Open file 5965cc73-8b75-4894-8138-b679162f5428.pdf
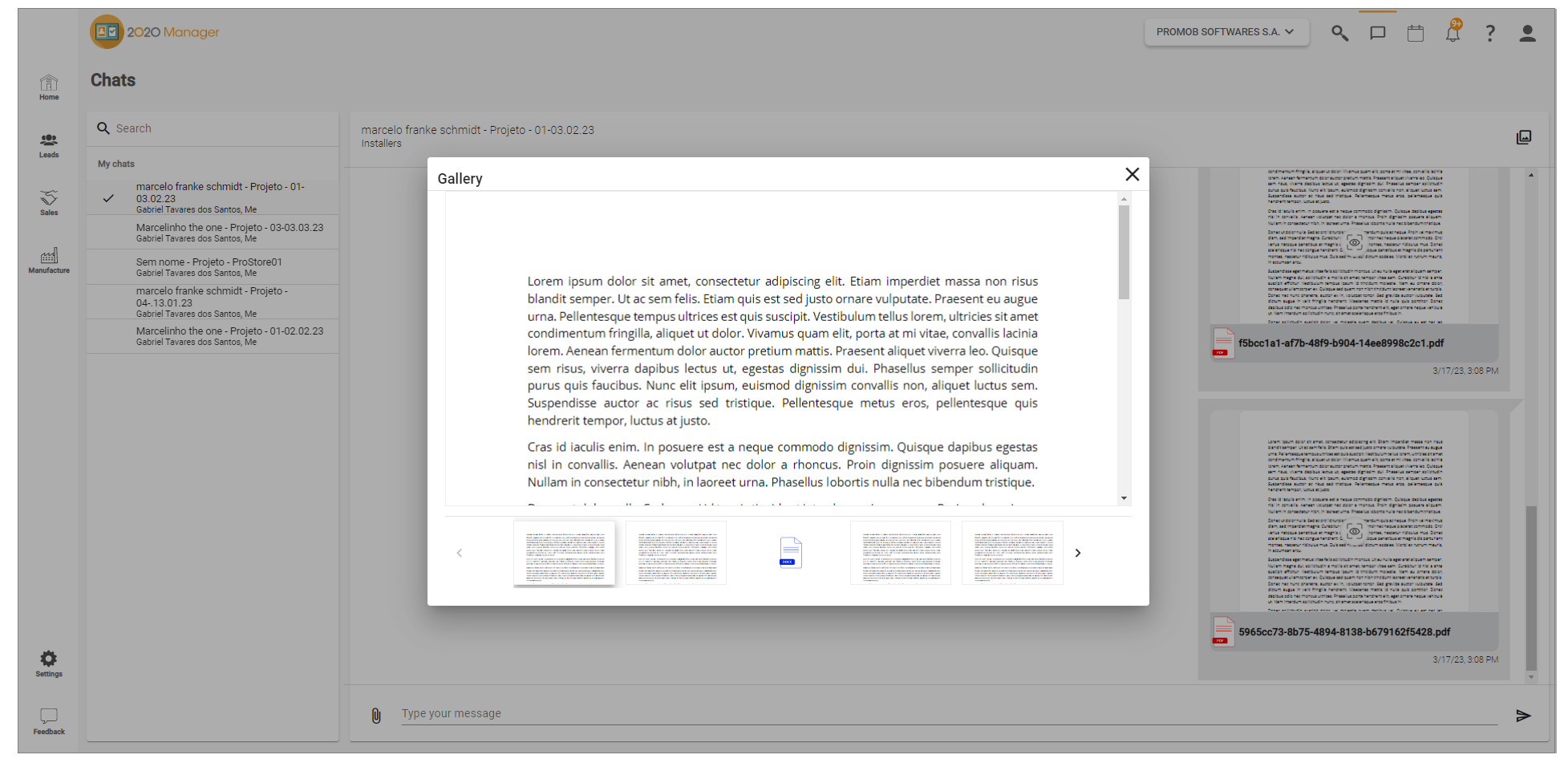 [1344, 632]
